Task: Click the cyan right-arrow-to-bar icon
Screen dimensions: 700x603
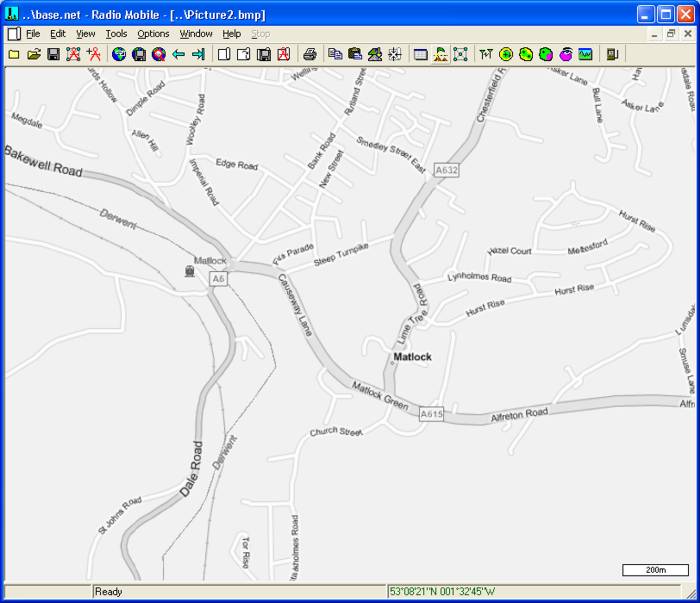Action: point(198,54)
